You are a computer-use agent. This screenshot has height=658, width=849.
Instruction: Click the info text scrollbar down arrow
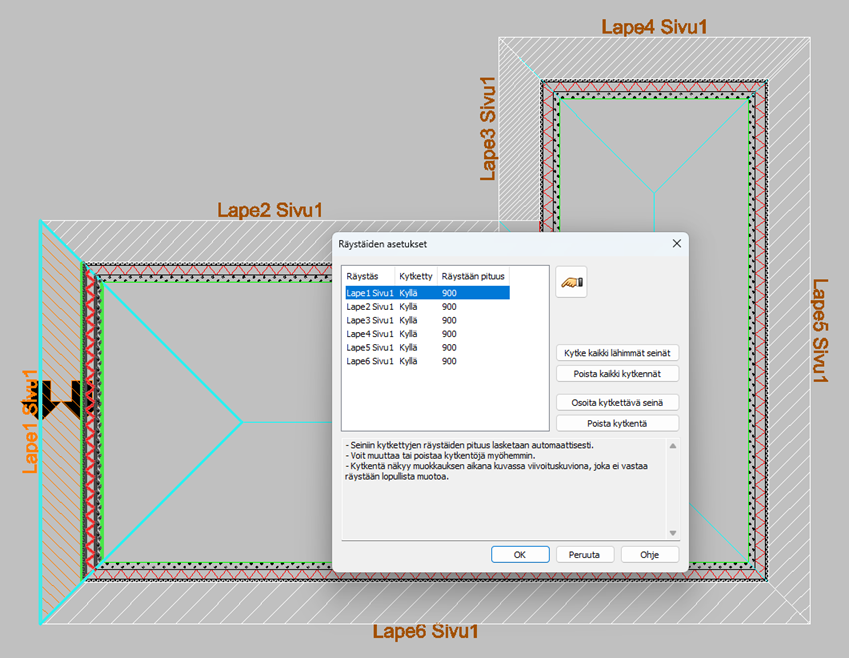coord(672,533)
